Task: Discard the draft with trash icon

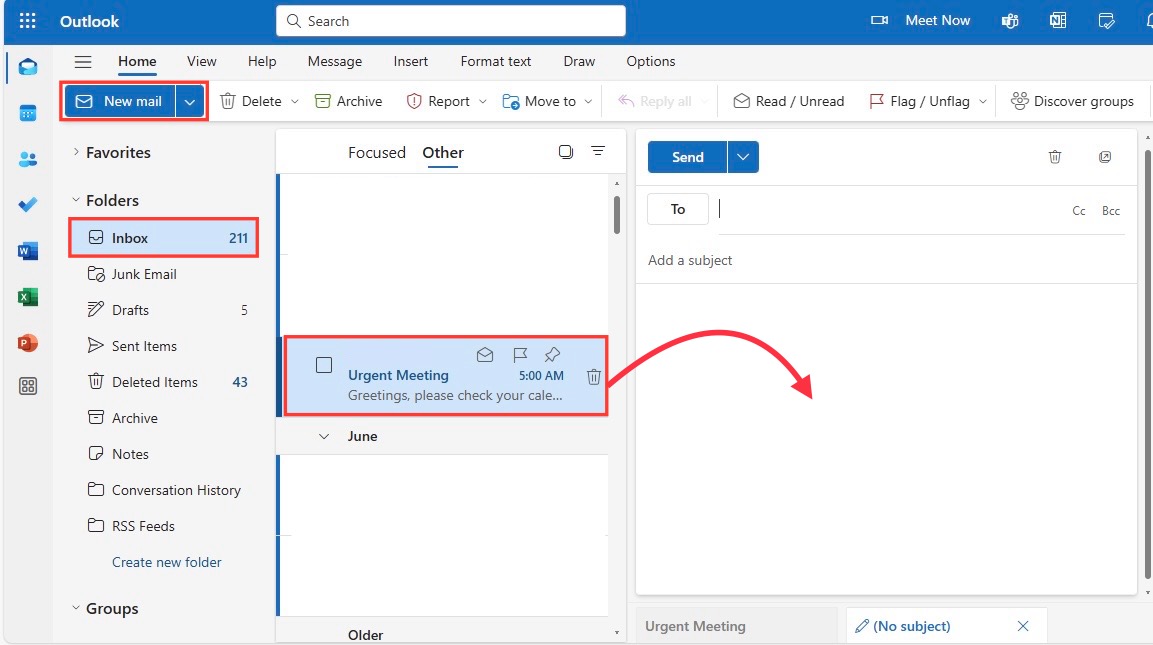Action: 1054,157
